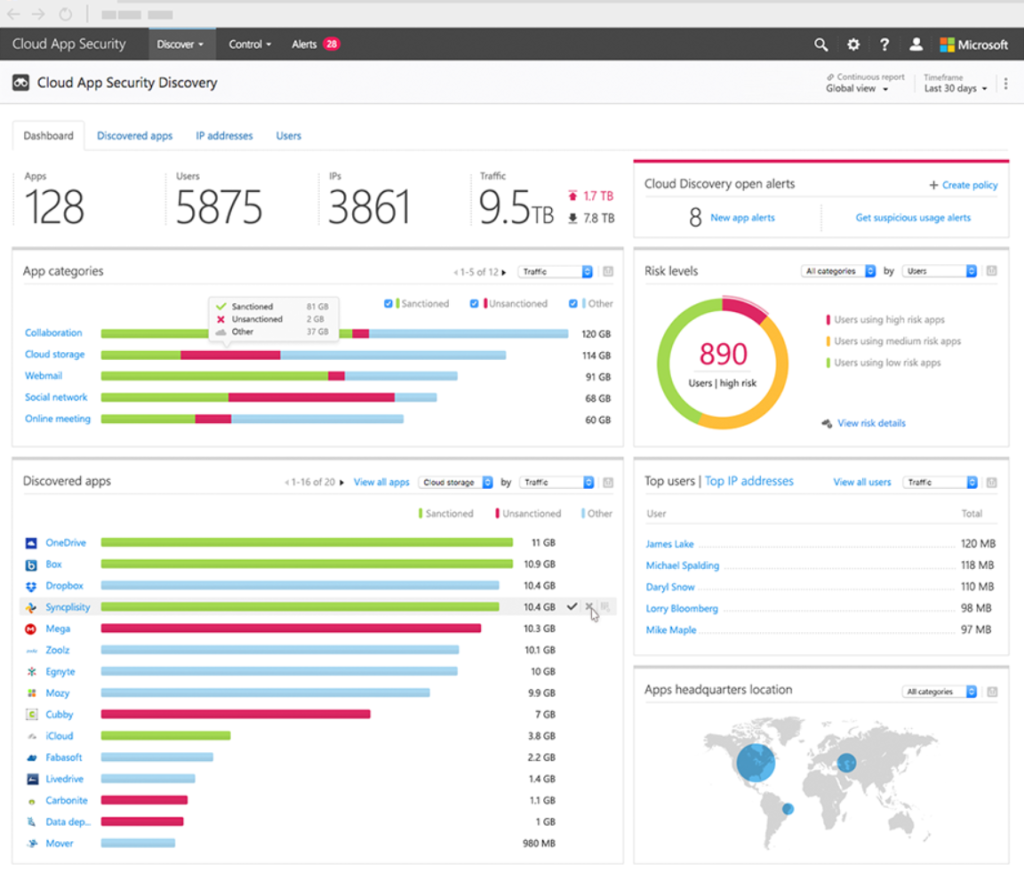Click the Create policy link
The width and height of the screenshot is (1024, 873).
tap(970, 185)
